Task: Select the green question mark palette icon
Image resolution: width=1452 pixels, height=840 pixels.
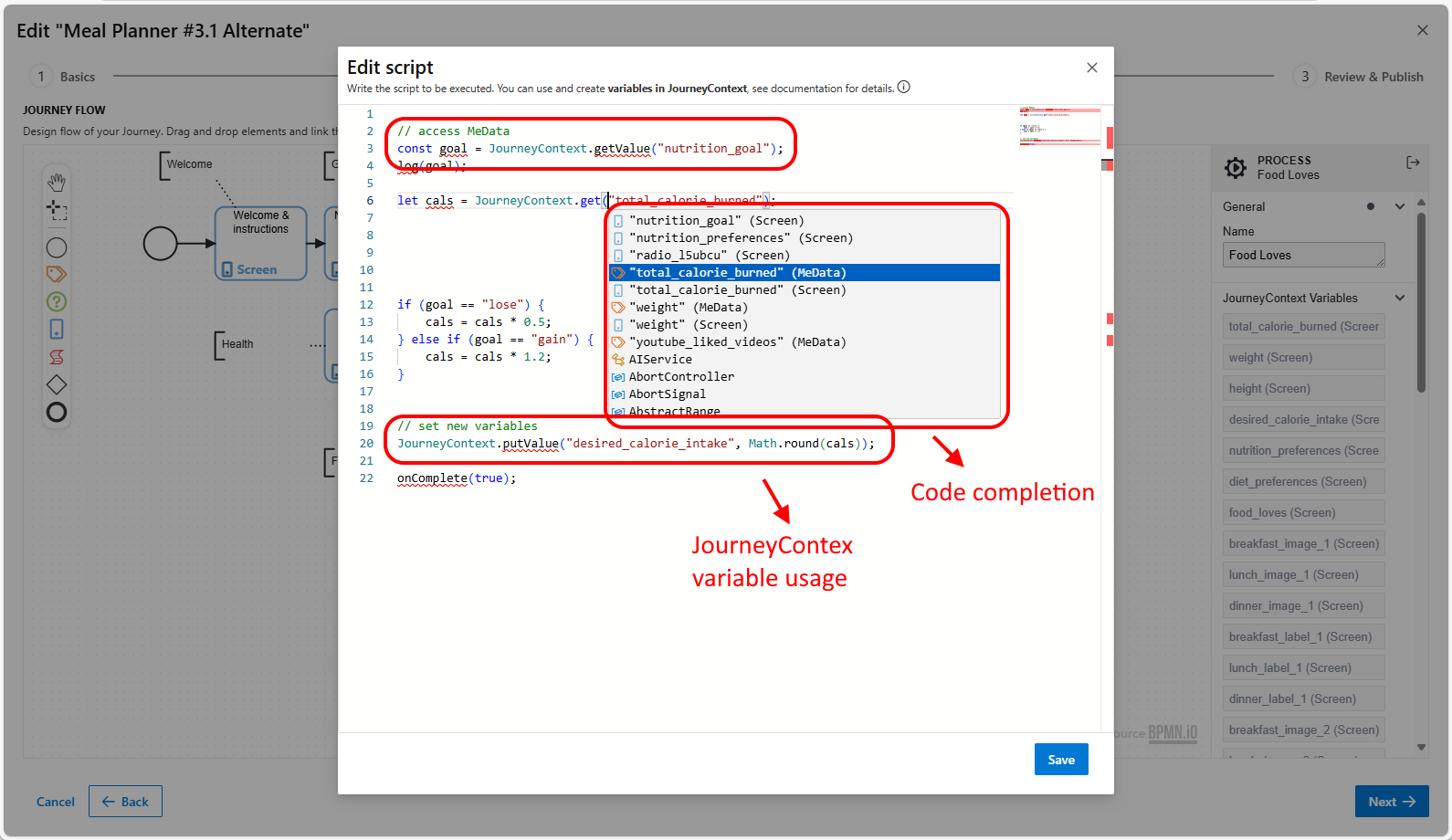Action: [x=57, y=301]
